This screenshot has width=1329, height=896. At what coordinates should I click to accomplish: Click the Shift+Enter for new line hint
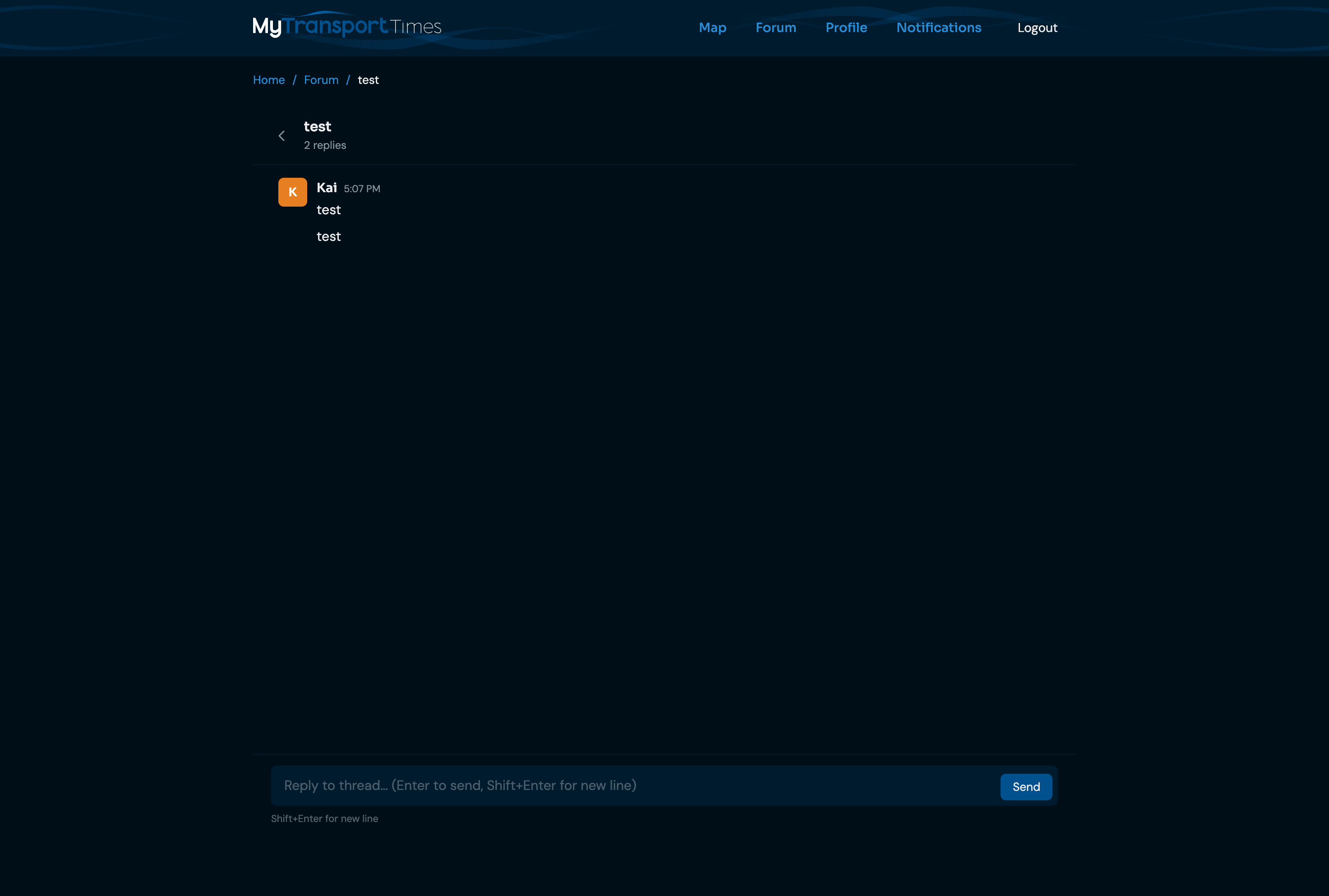click(324, 819)
